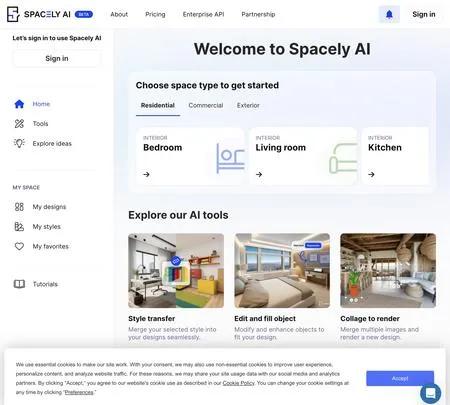
Task: Click the Bedroom card arrow icon
Action: [x=146, y=174]
